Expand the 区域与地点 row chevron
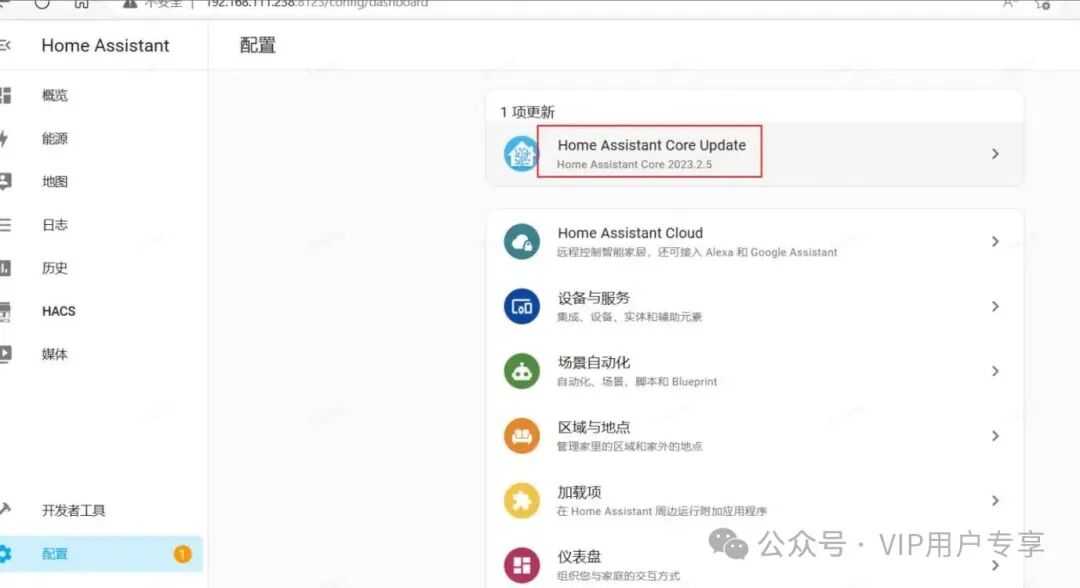Screen dimensions: 1080x588 pyautogui.click(x=995, y=436)
